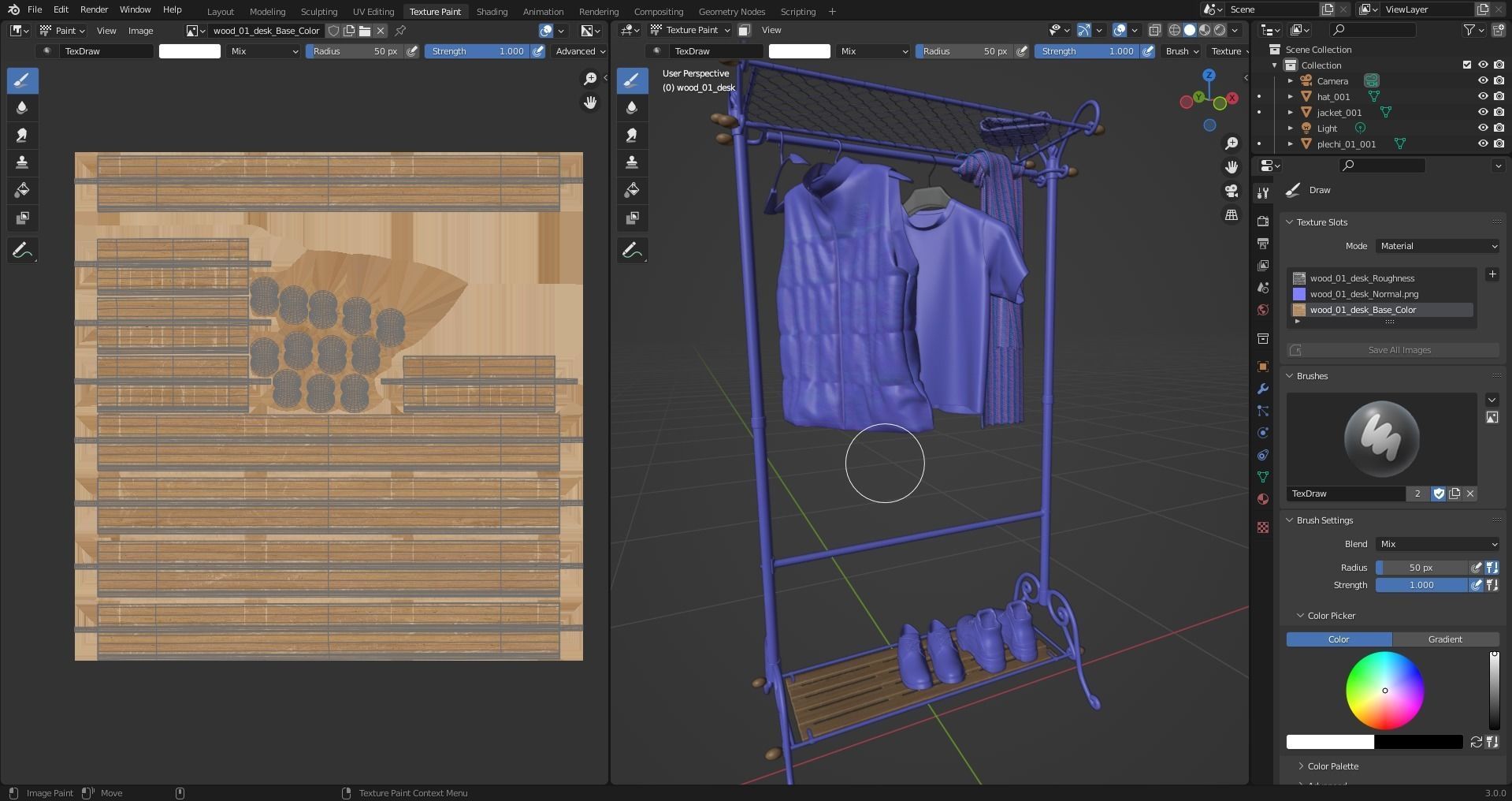
Task: Open the World properties tab icon
Action: tap(1263, 310)
